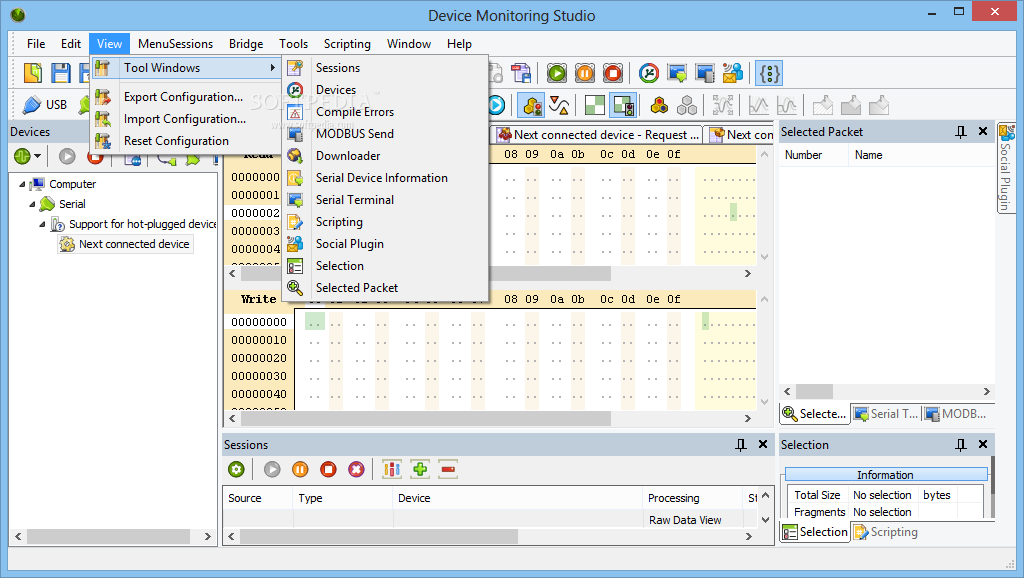Collapse the hot-plugged devices tree node
This screenshot has height=578, width=1024.
42,225
